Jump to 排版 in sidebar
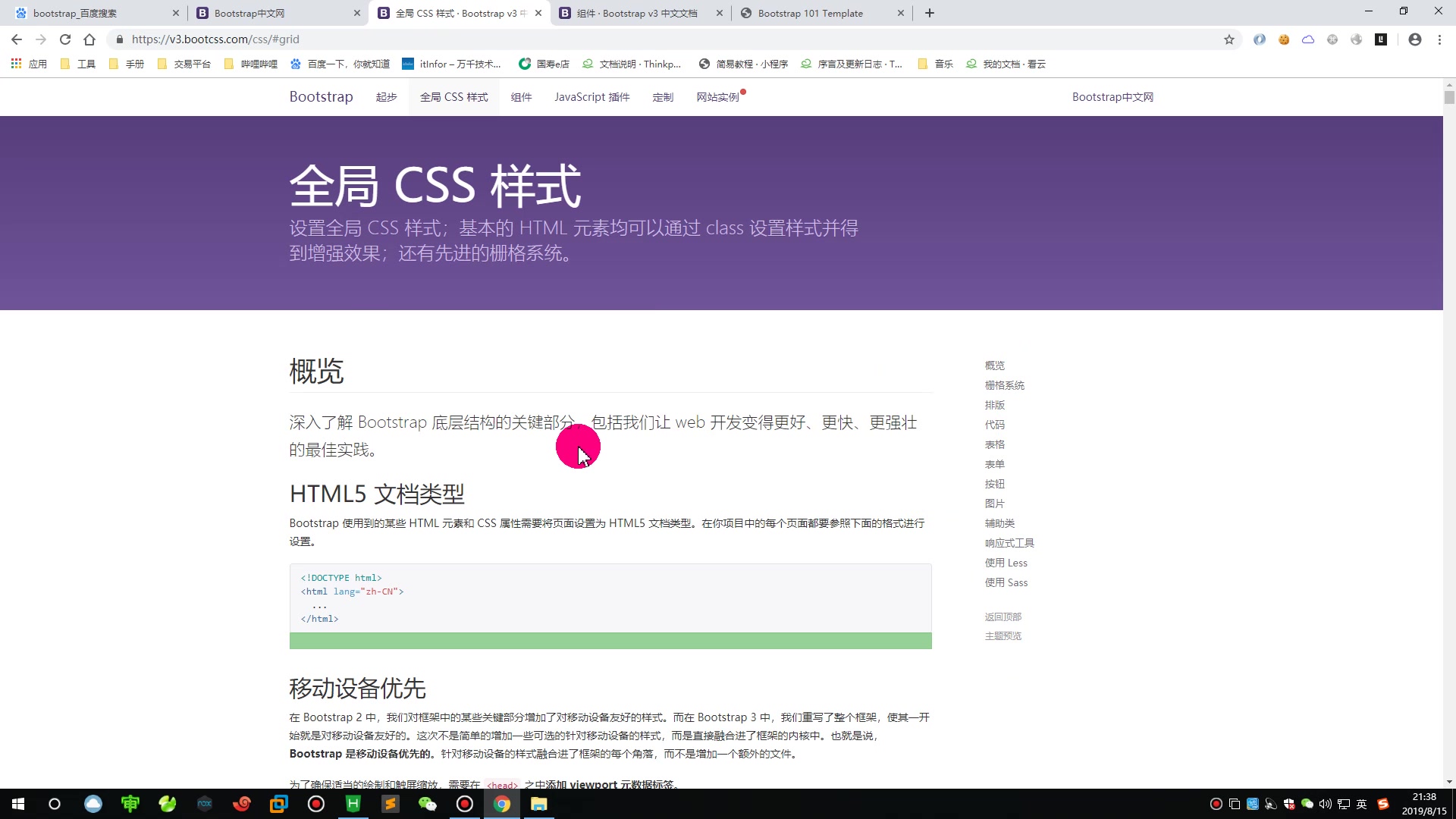1456x819 pixels. 994,405
